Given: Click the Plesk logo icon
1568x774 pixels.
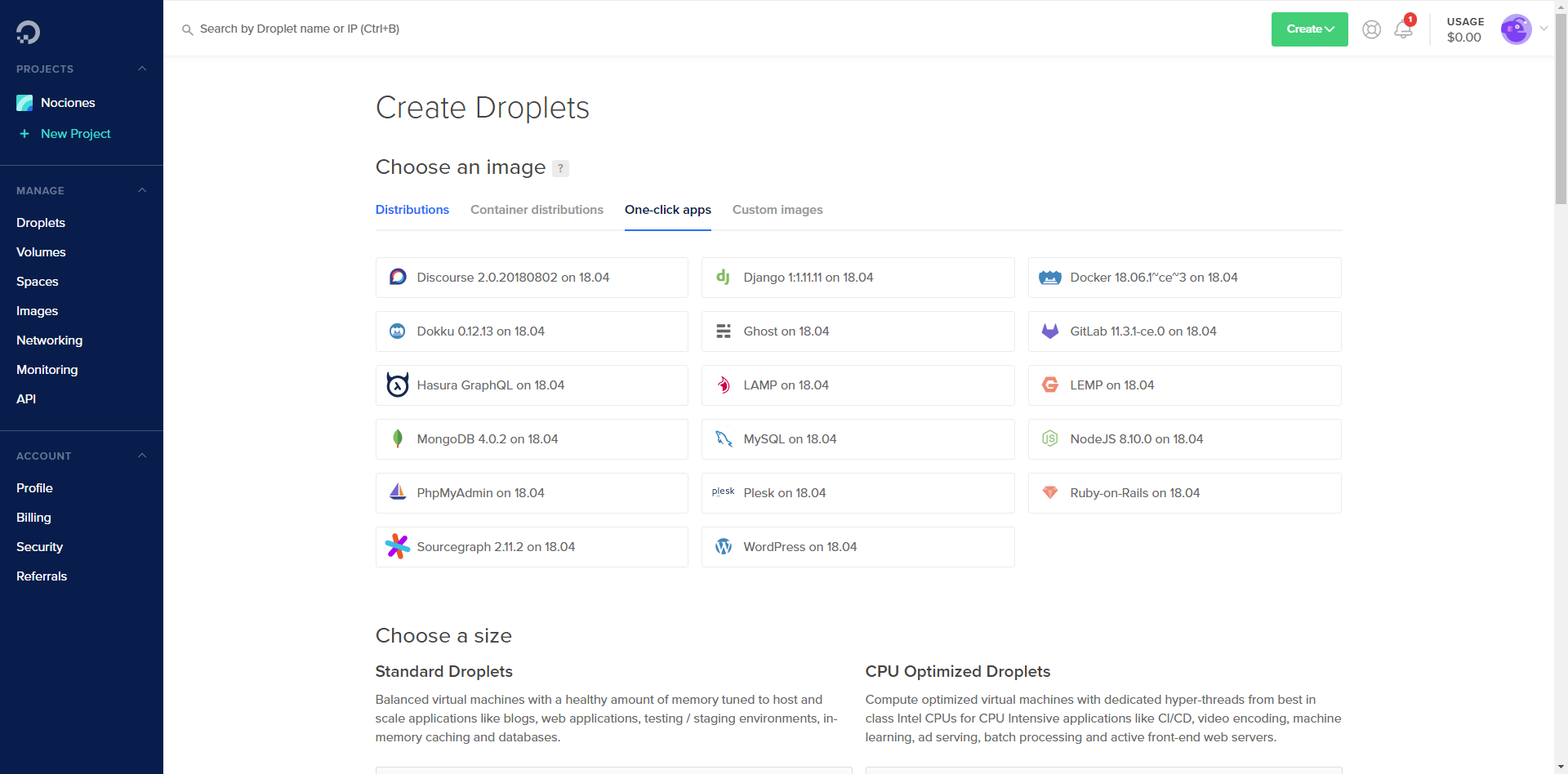Looking at the screenshot, I should pyautogui.click(x=723, y=492).
